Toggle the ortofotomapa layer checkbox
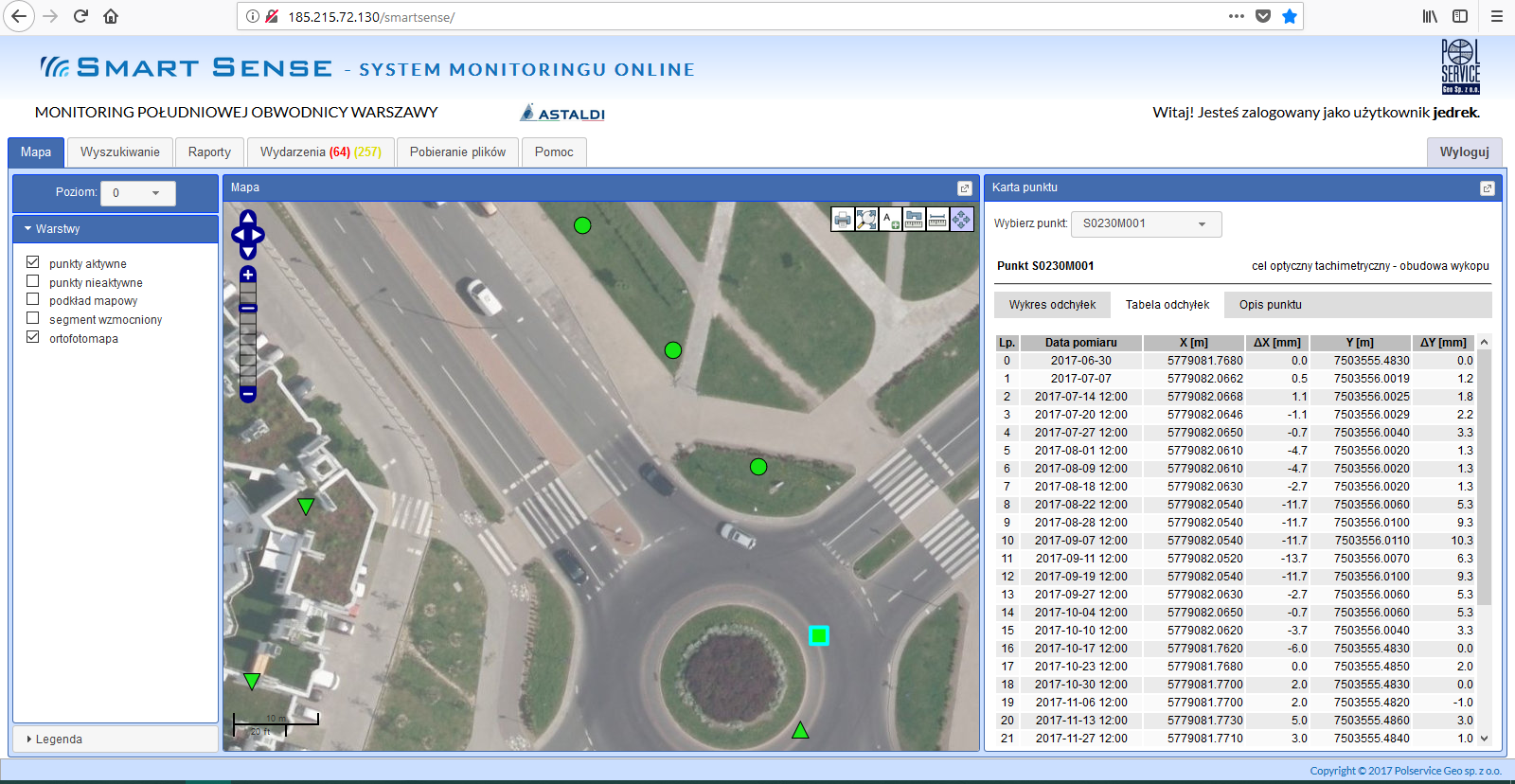The width and height of the screenshot is (1515, 784). click(33, 337)
